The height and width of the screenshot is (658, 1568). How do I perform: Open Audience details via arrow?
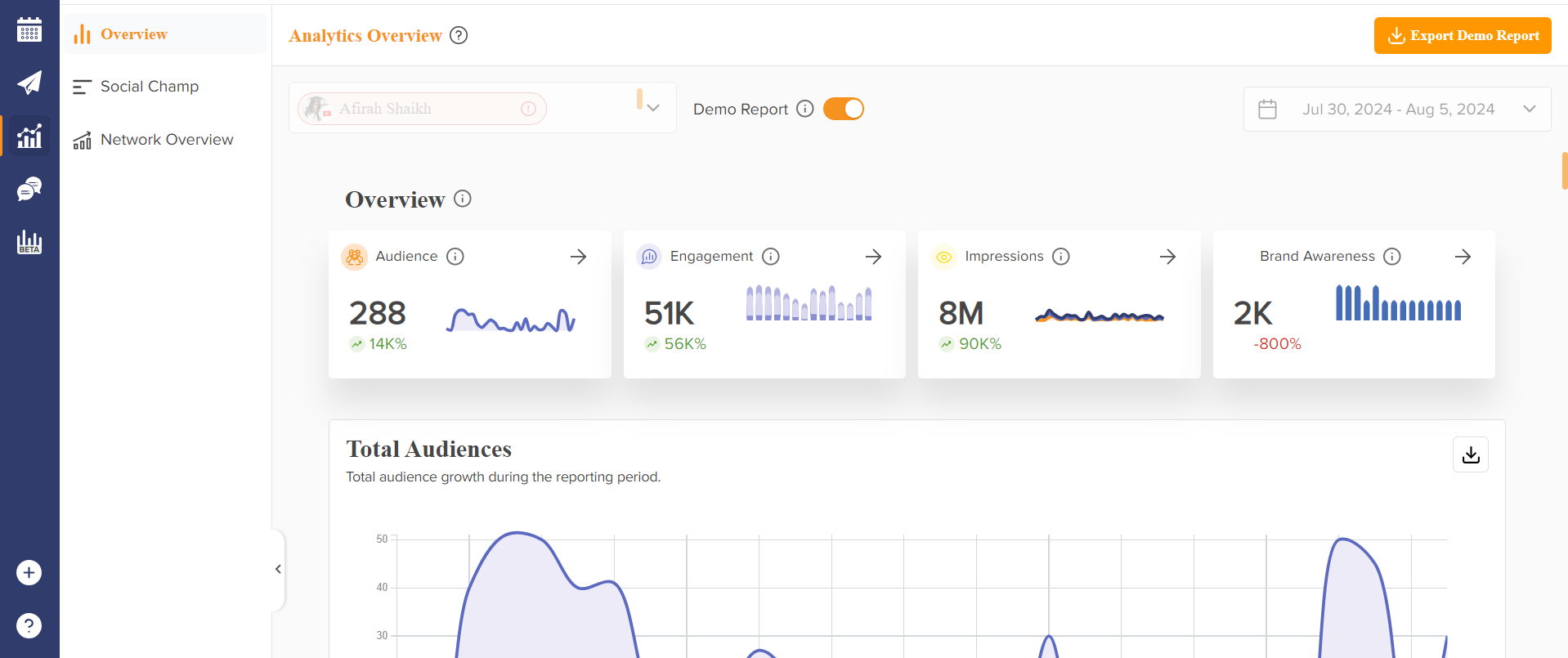[578, 257]
